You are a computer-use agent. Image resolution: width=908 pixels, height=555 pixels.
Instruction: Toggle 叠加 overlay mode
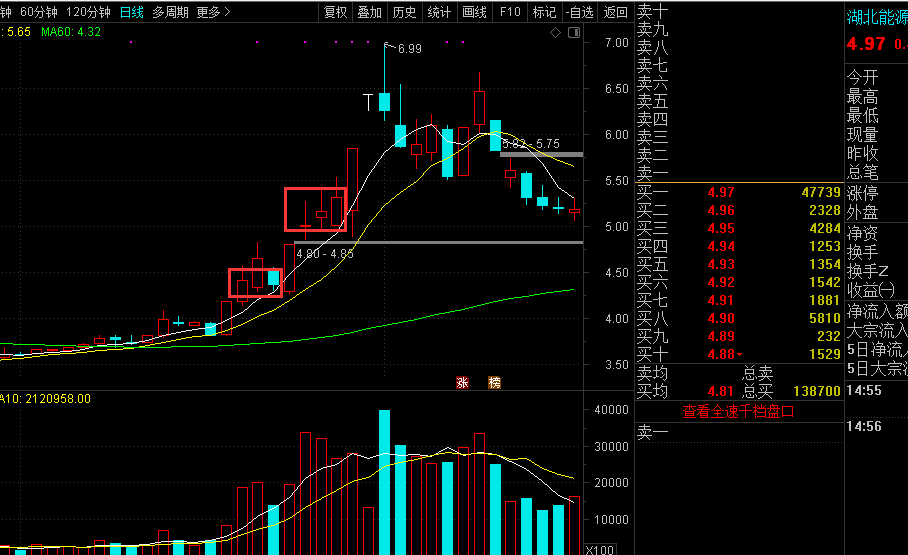pyautogui.click(x=370, y=12)
